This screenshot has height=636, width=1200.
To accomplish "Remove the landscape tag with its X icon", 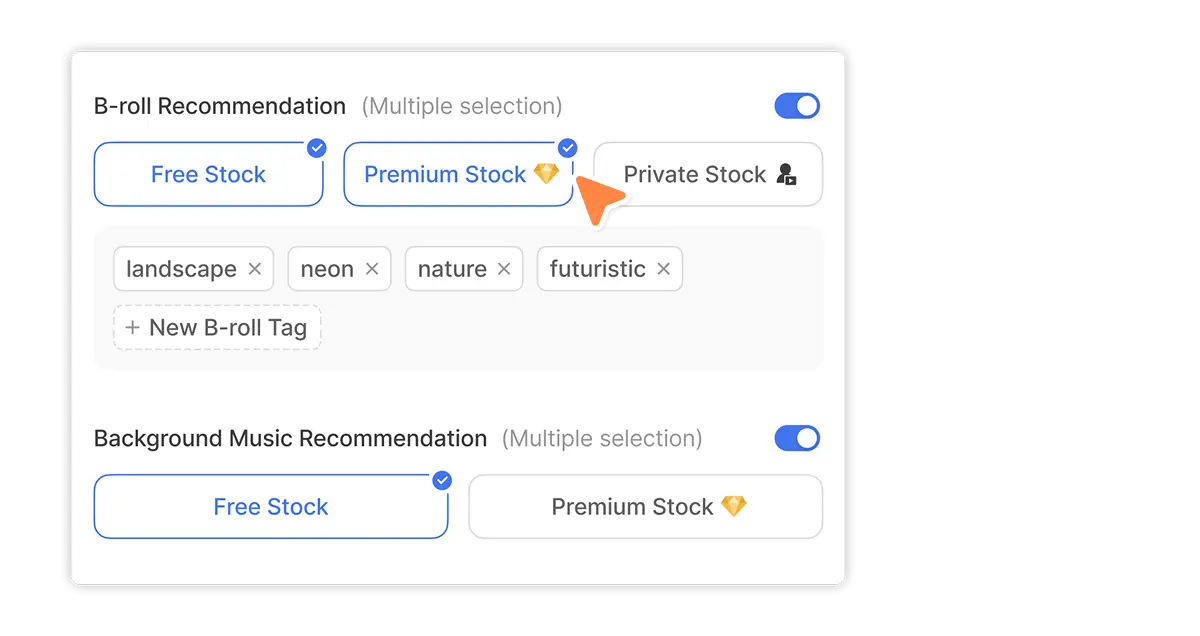I will point(254,269).
